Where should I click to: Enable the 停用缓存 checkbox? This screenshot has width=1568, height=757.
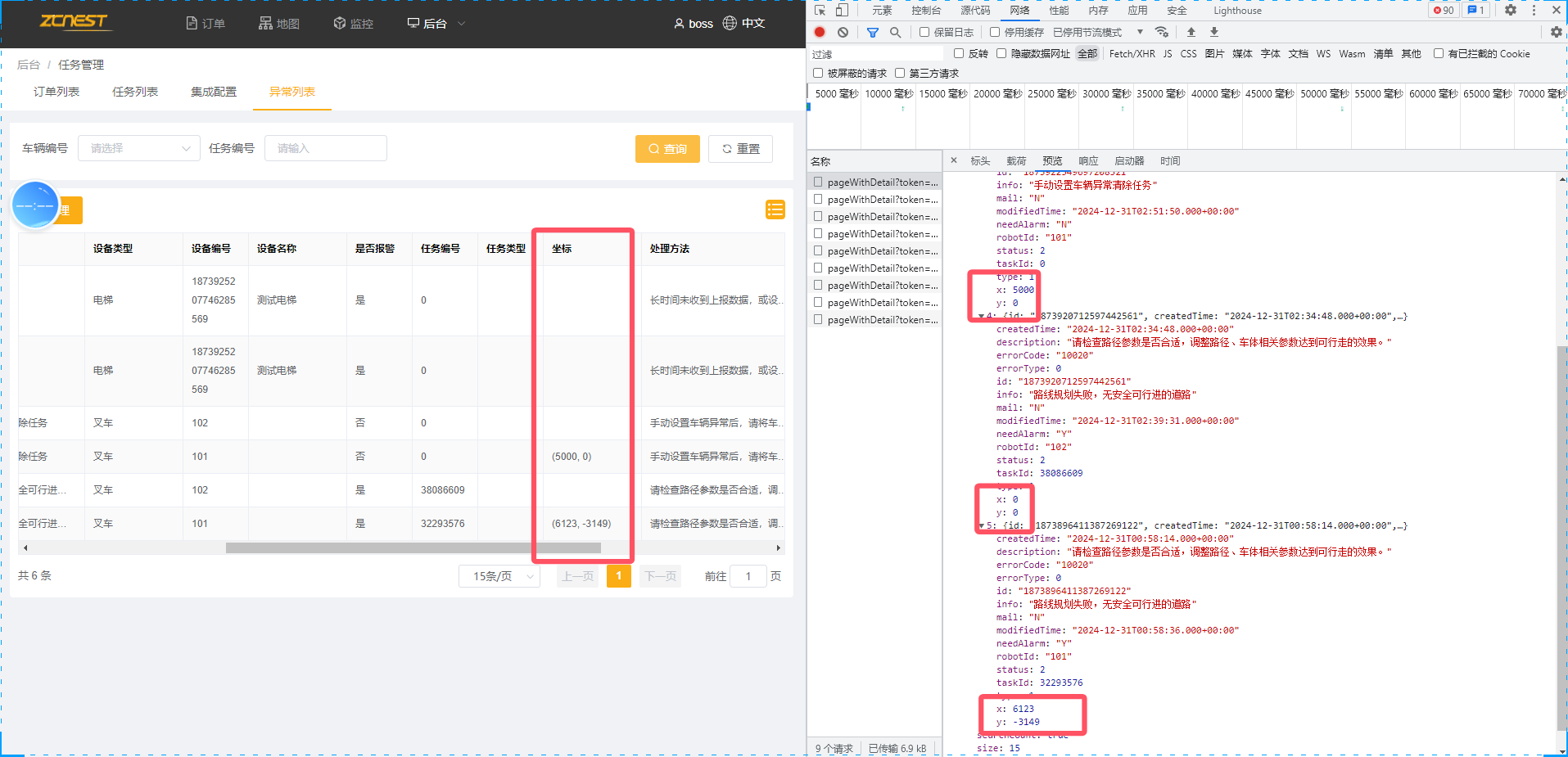995,32
